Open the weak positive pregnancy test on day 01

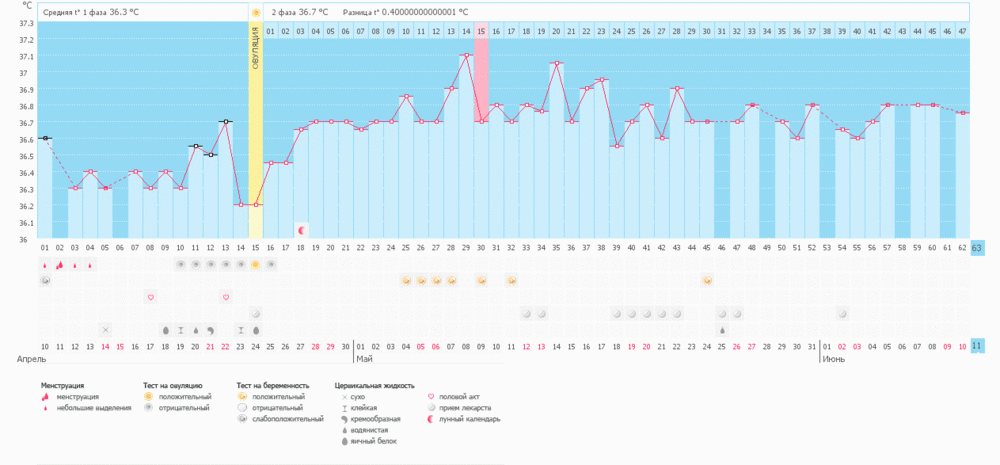point(45,280)
